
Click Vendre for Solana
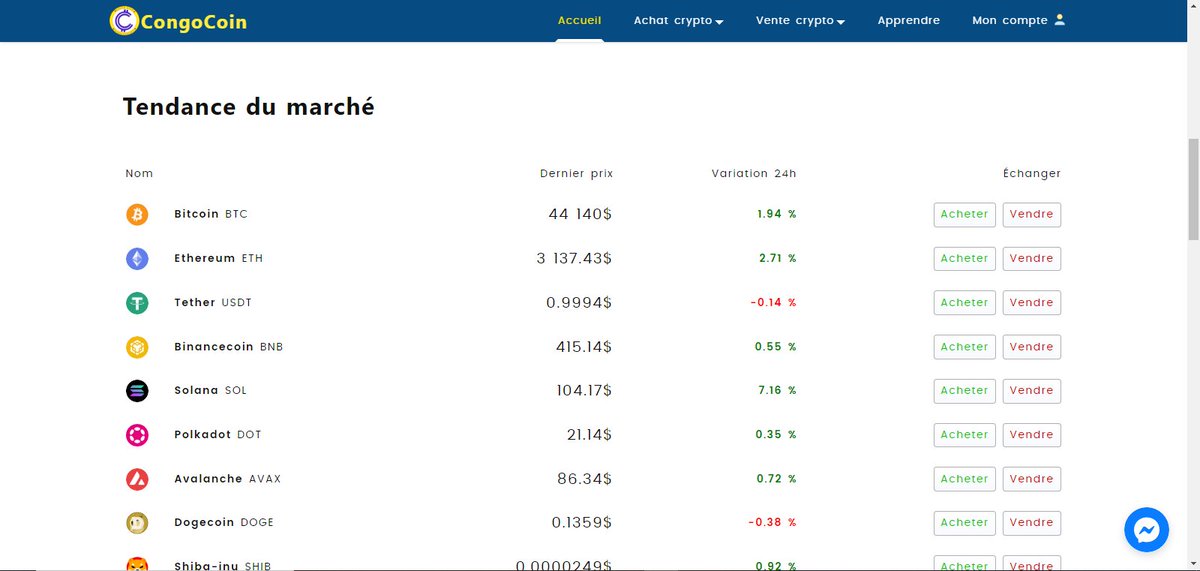(1032, 391)
